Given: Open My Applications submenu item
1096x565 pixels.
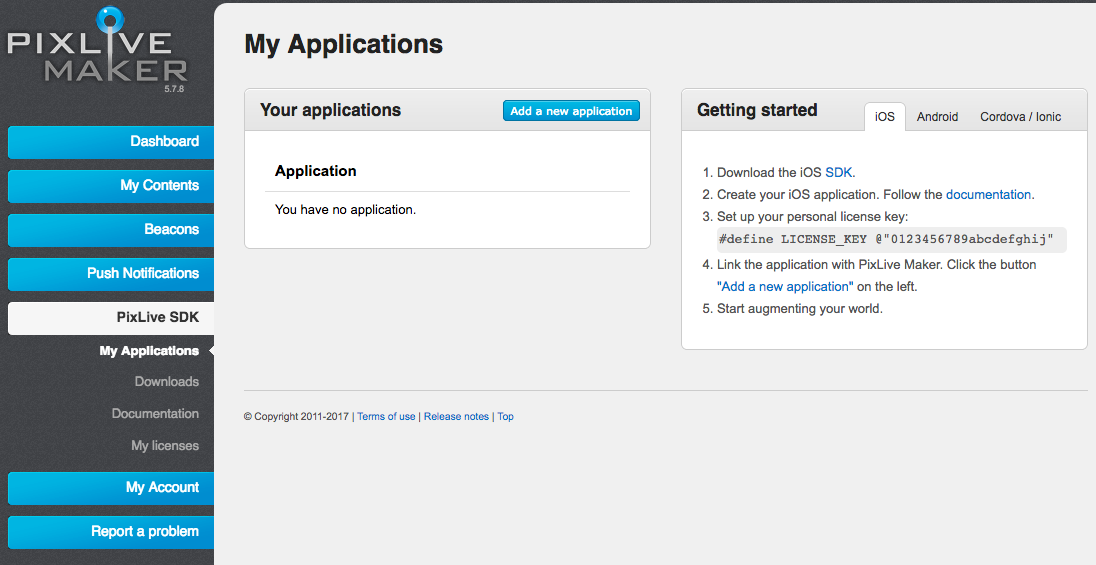Looking at the screenshot, I should [149, 351].
